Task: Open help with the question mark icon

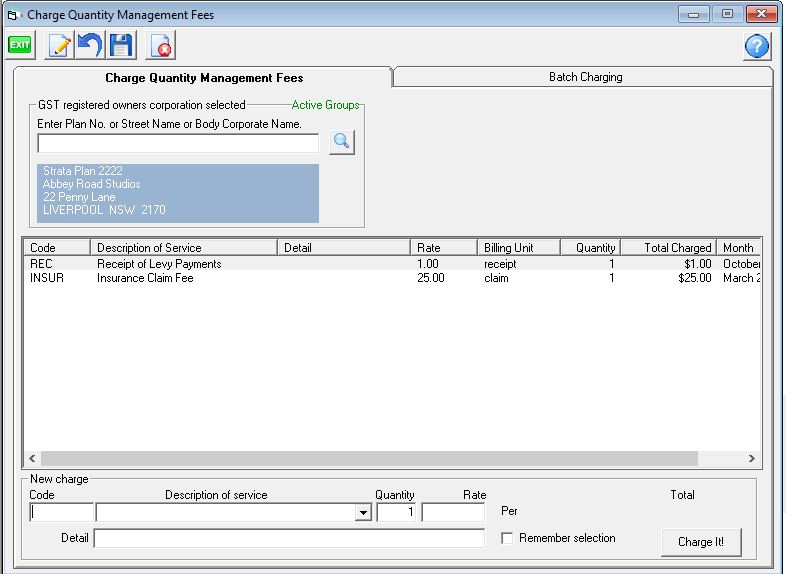Action: (756, 47)
